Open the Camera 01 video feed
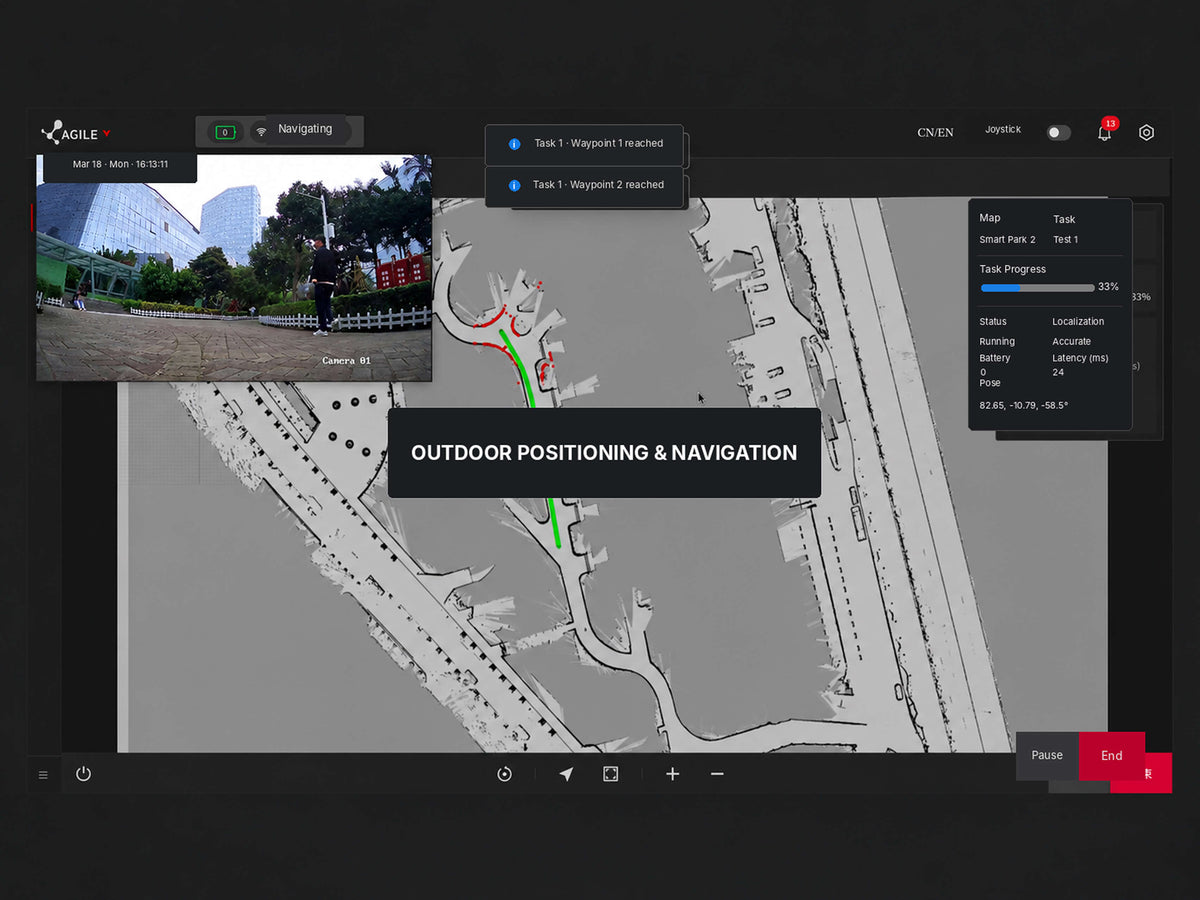The image size is (1200, 900). tap(234, 268)
